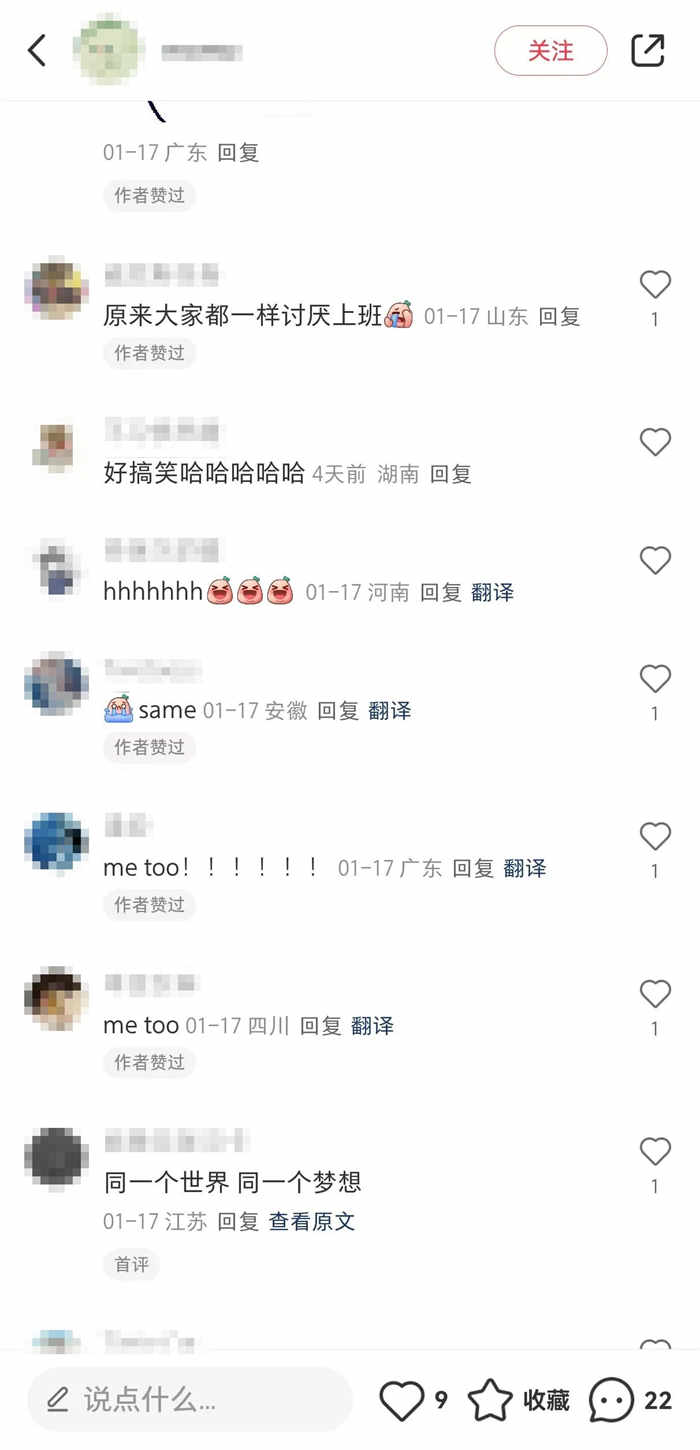The width and height of the screenshot is (700, 1450).
Task: Open the 说点什么 comment input field
Action: [x=190, y=1399]
